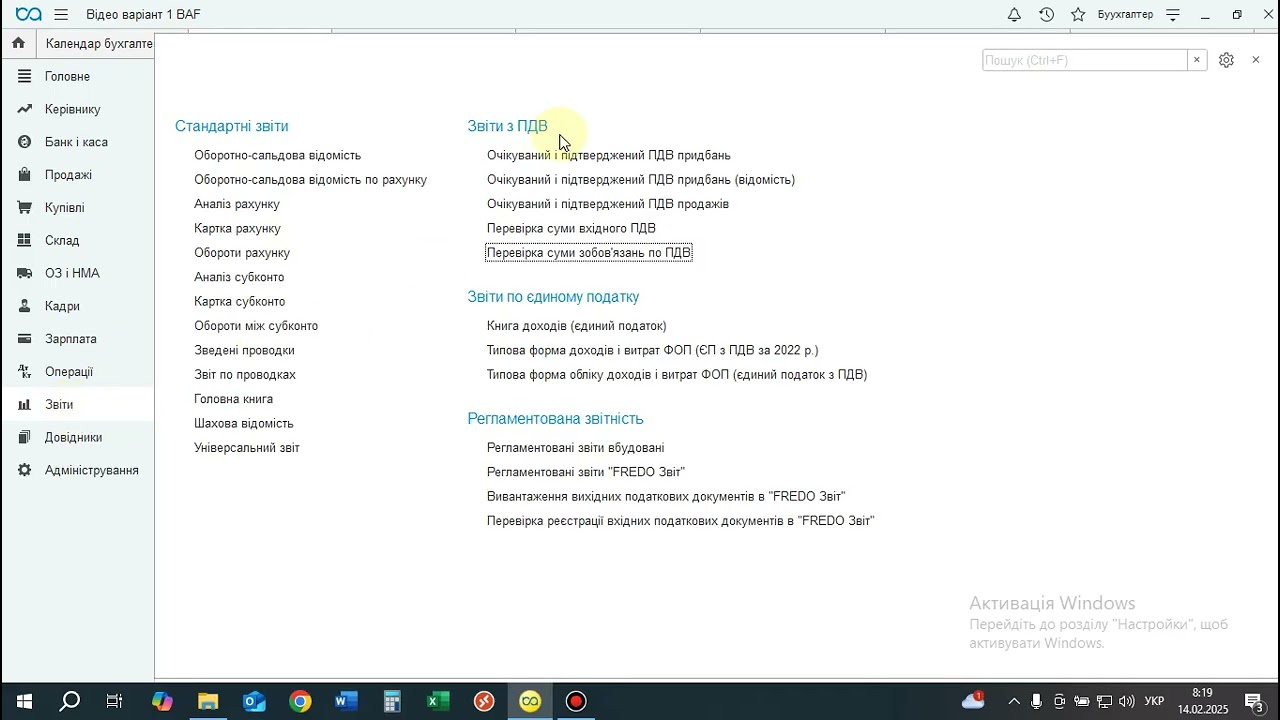Open Типова форма доходів і витрат ФОП 2022
Viewport: 1280px width, 720px height.
point(653,350)
